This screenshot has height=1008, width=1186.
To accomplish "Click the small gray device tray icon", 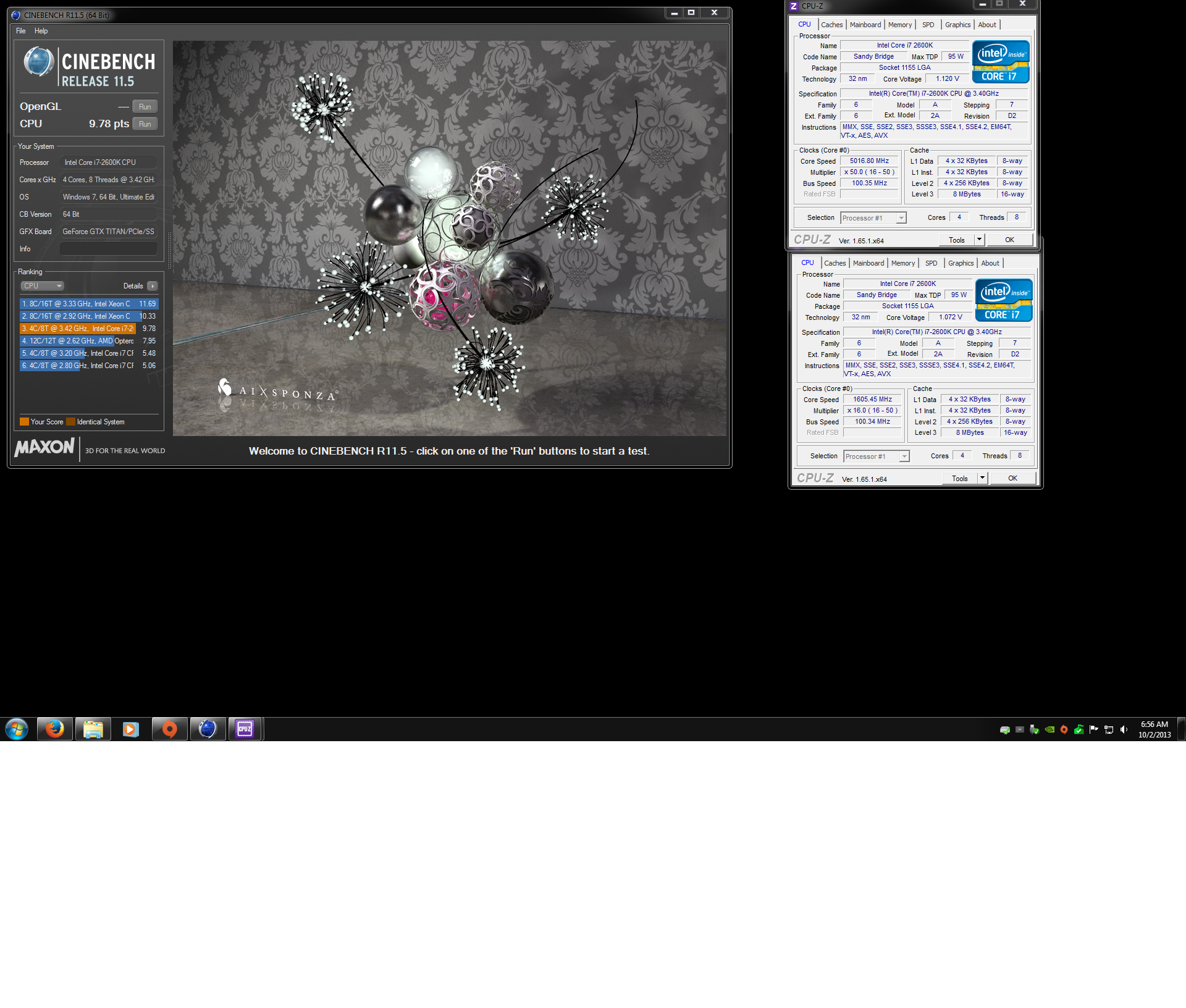I will coord(1020,729).
